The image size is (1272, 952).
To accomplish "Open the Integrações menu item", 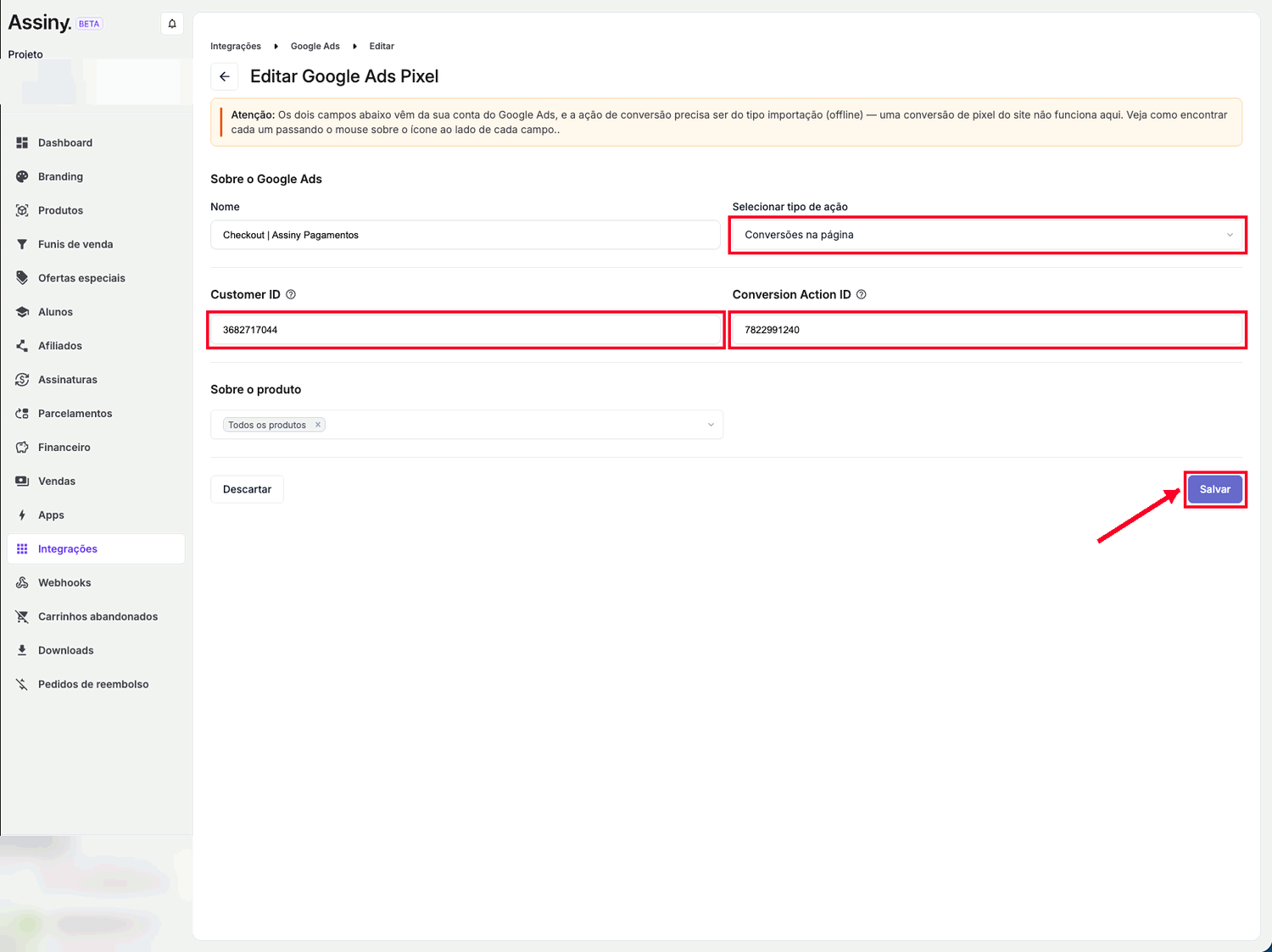I will [x=96, y=548].
